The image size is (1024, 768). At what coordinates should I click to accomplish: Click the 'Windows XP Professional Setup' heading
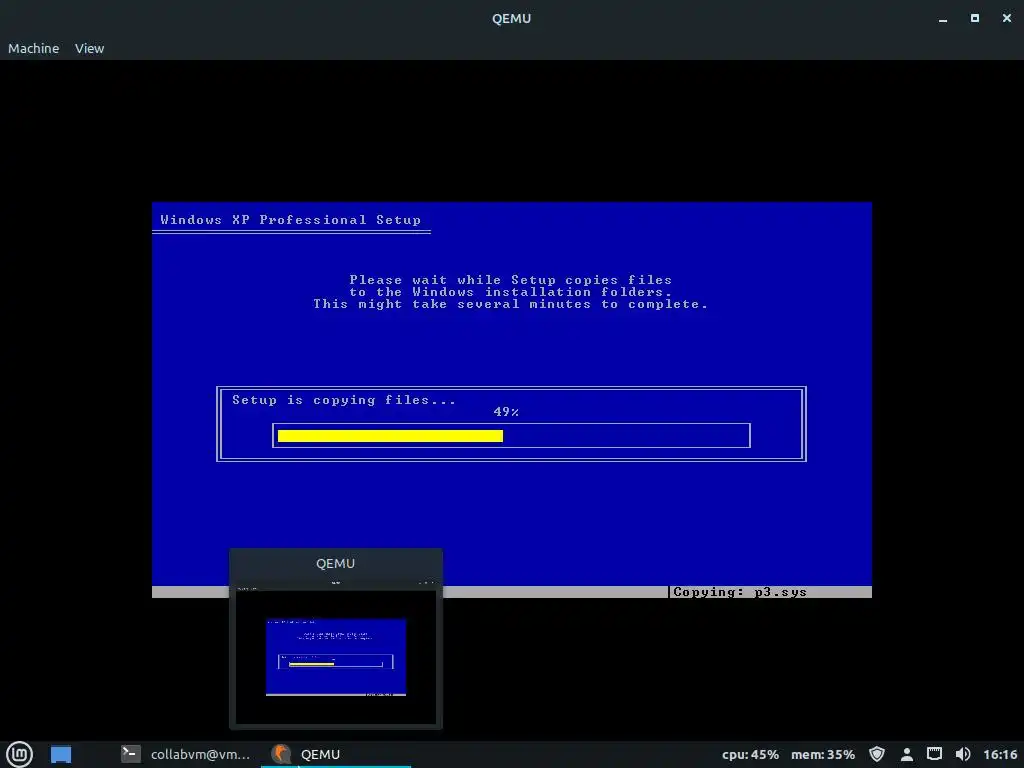pyautogui.click(x=291, y=220)
